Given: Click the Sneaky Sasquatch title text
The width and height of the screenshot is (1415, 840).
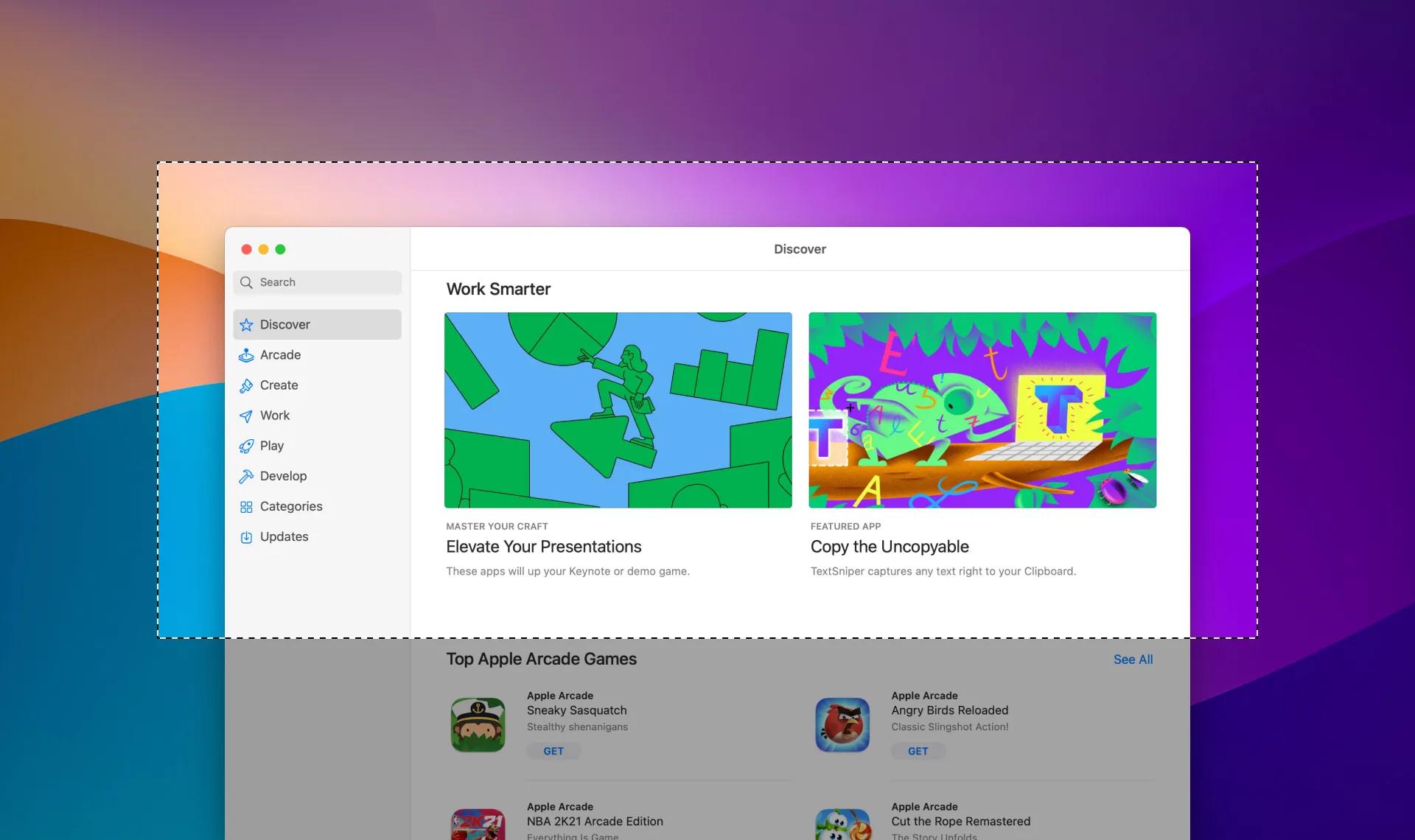Looking at the screenshot, I should coord(576,710).
